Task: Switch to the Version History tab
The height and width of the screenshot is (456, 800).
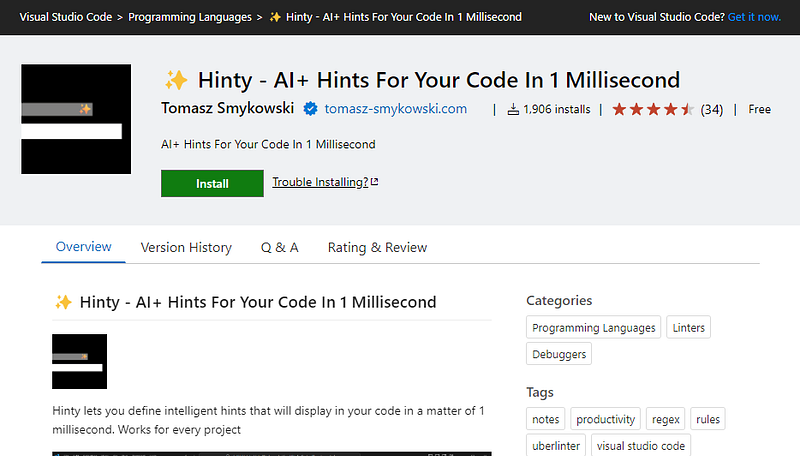Action: 186,247
